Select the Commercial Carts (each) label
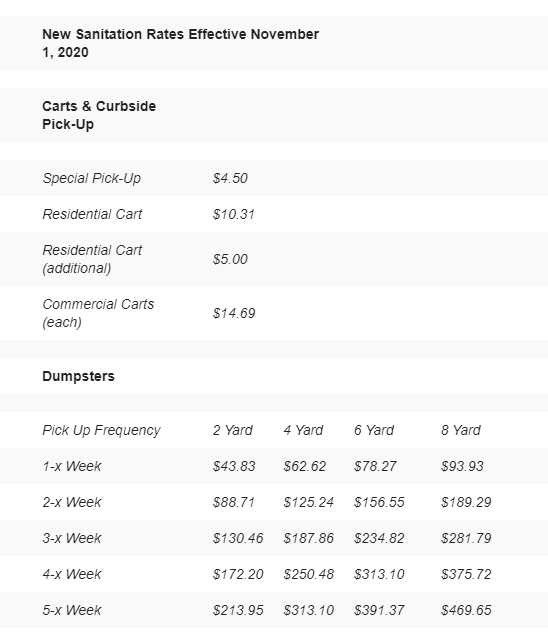This screenshot has height=642, width=548. click(x=98, y=313)
